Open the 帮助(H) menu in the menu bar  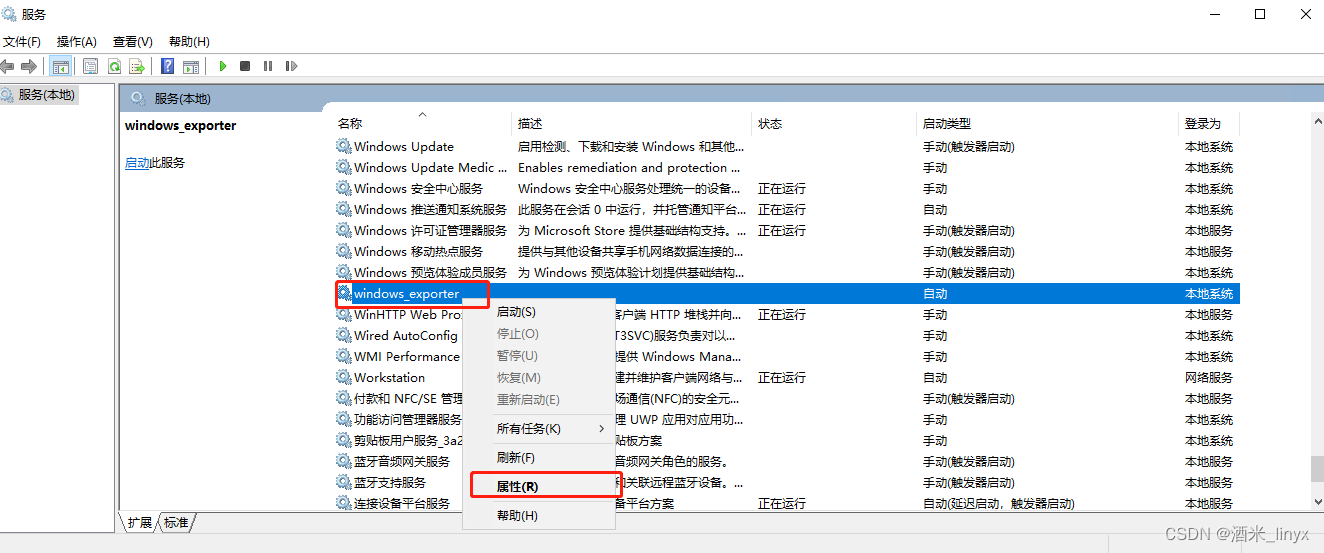click(189, 41)
